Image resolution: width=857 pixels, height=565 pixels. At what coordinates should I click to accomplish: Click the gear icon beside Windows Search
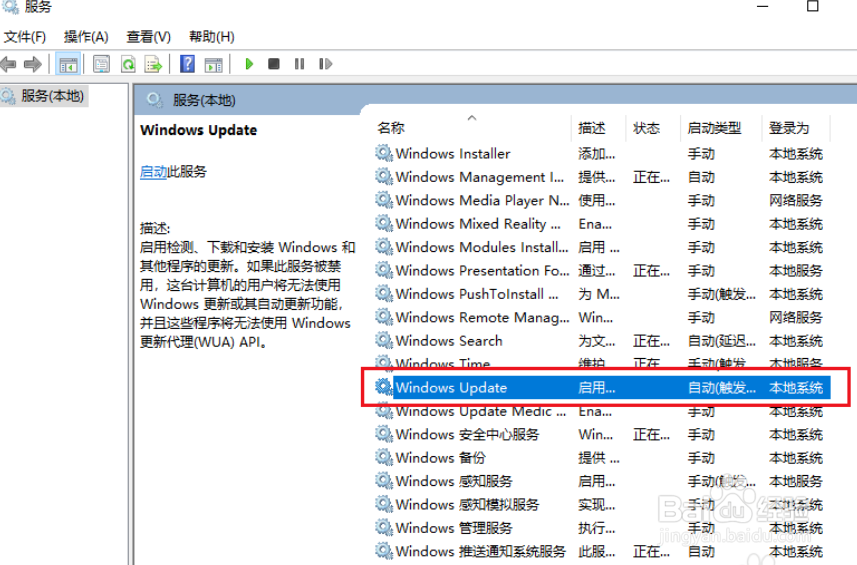tap(384, 340)
